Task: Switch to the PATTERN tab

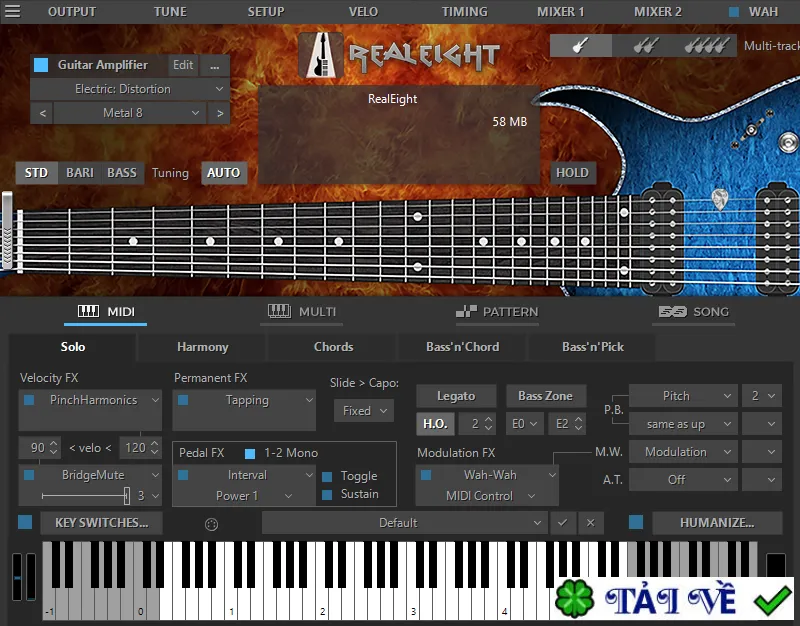Action: click(497, 312)
